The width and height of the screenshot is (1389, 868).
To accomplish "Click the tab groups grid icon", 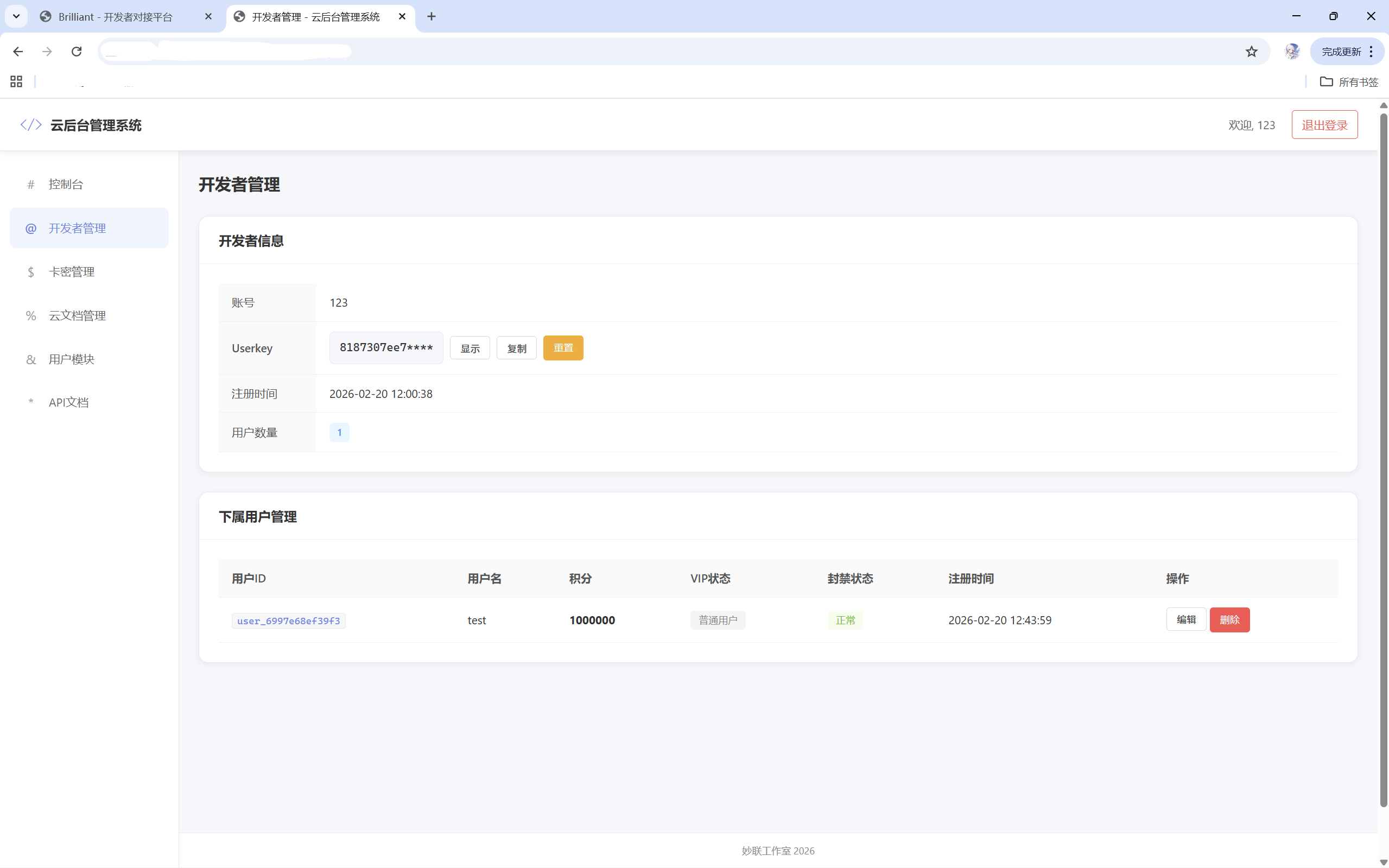I will pos(16,81).
